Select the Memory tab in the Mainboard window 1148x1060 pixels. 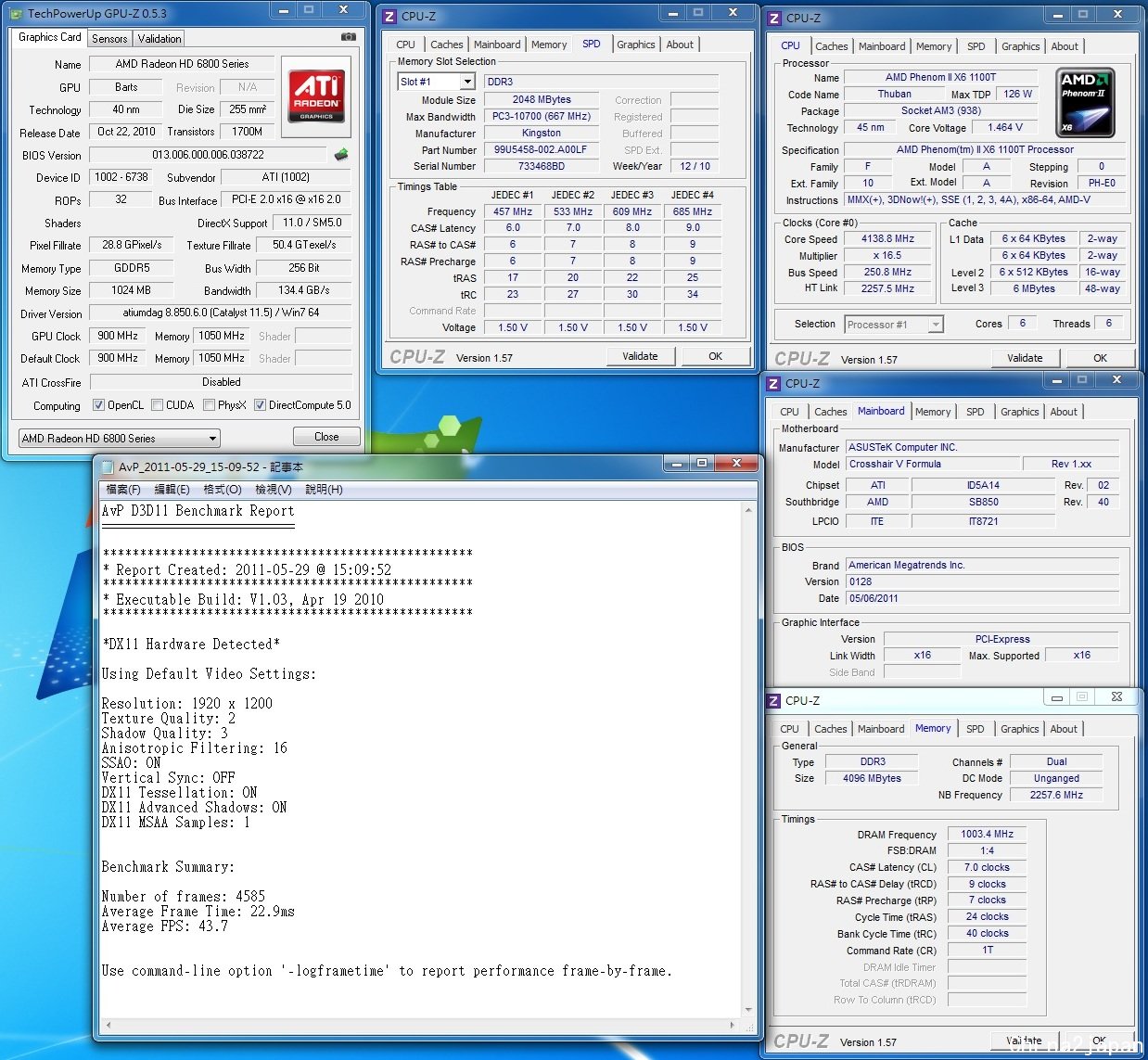[x=933, y=412]
